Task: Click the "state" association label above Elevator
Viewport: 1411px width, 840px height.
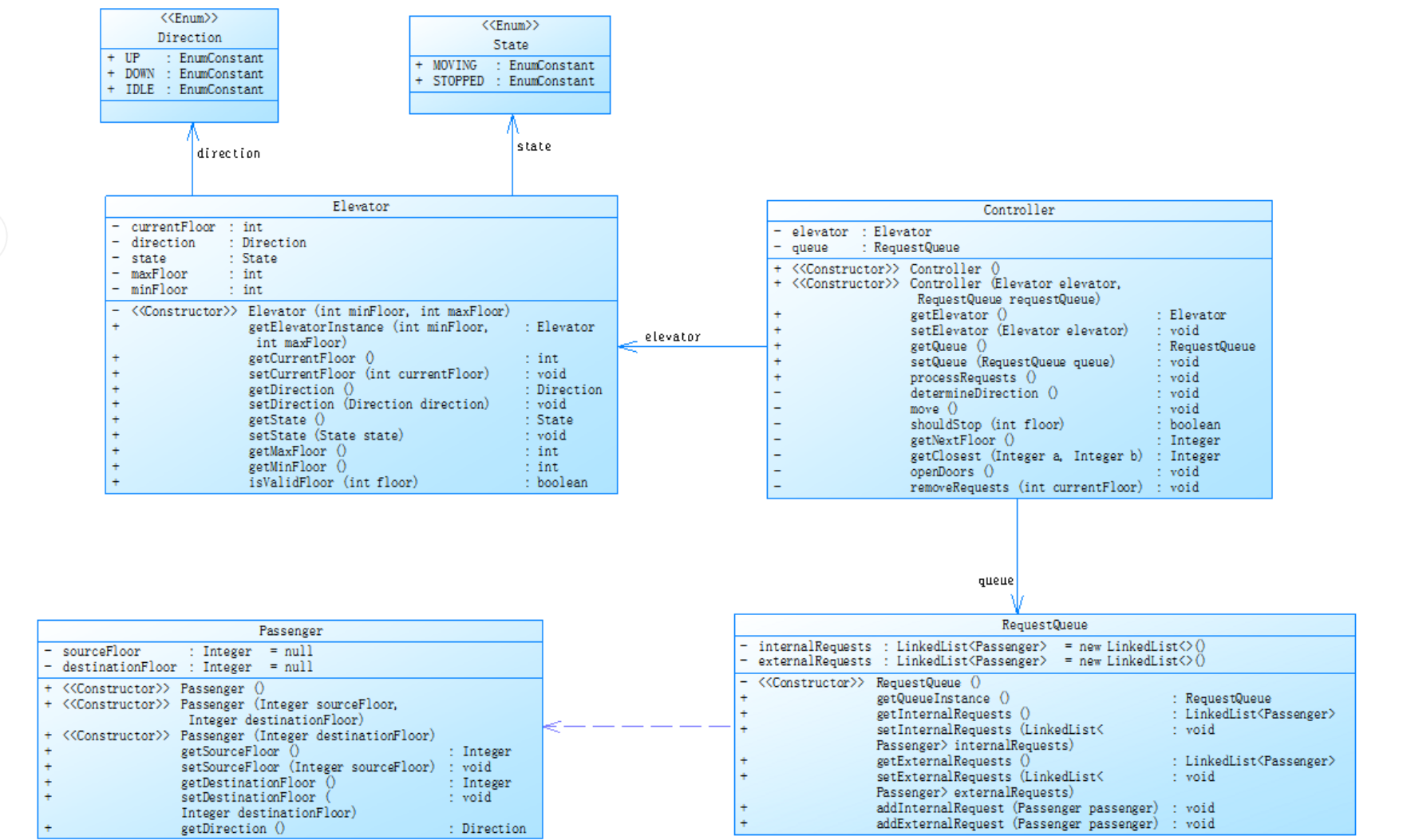Action: click(534, 146)
